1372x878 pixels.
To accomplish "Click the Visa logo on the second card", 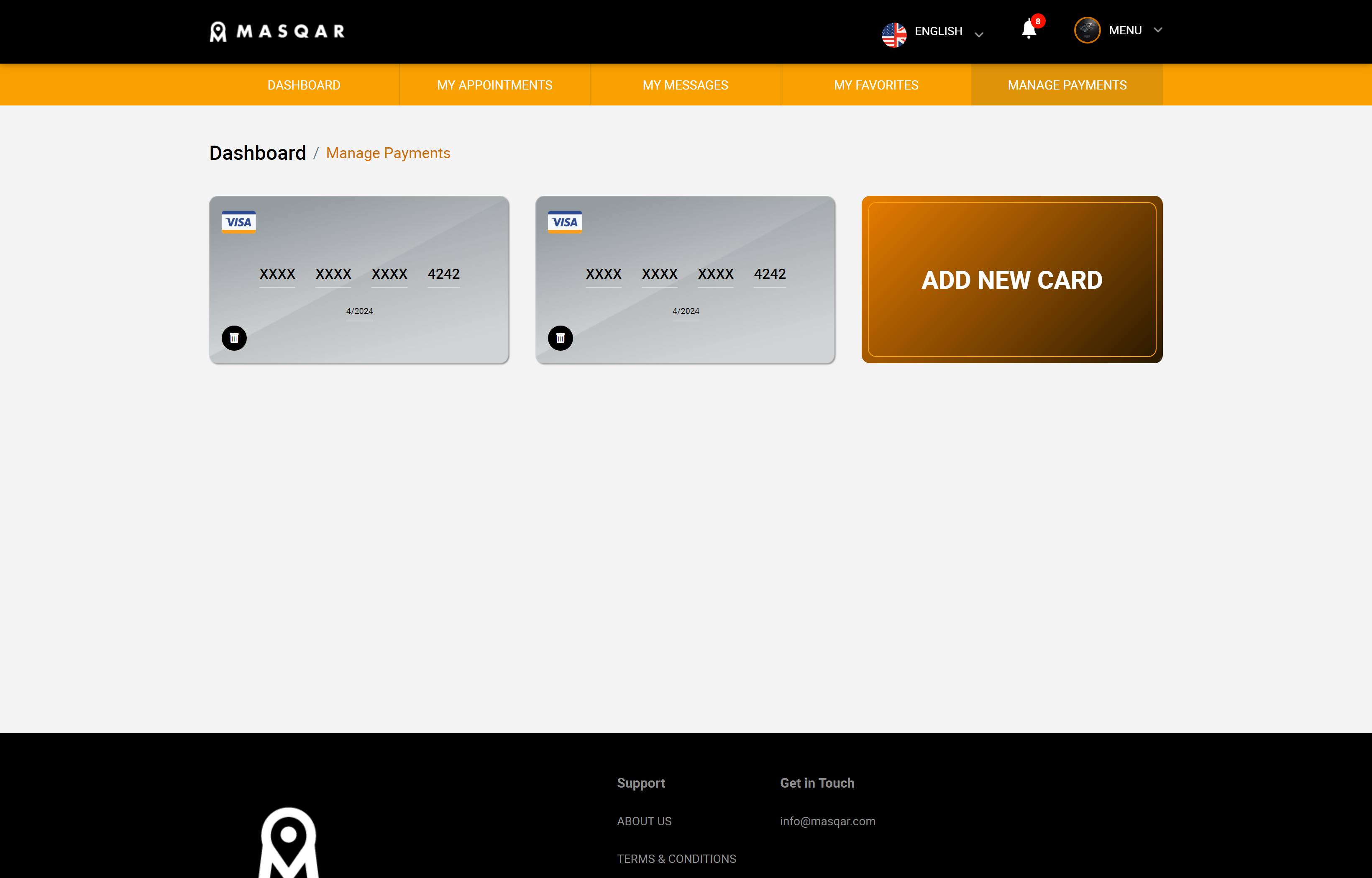I will (x=565, y=222).
